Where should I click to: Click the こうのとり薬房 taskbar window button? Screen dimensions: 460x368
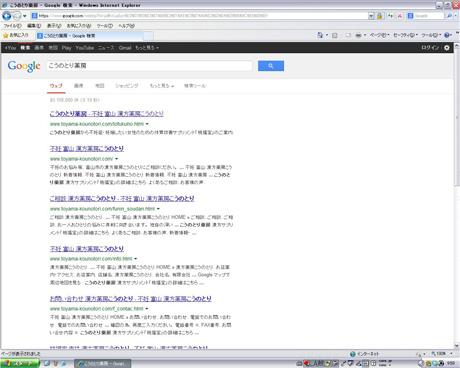103,364
